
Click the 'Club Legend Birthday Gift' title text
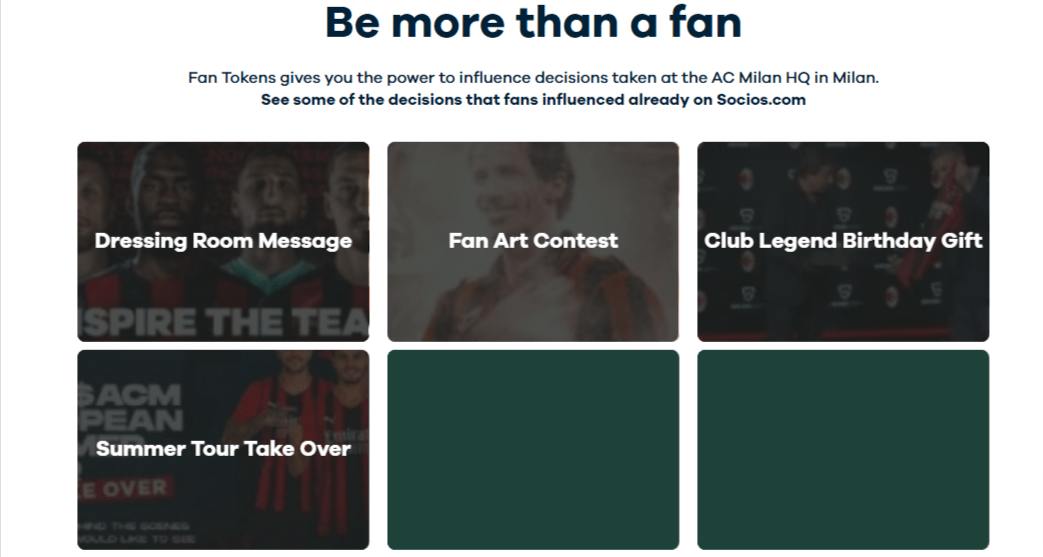843,241
